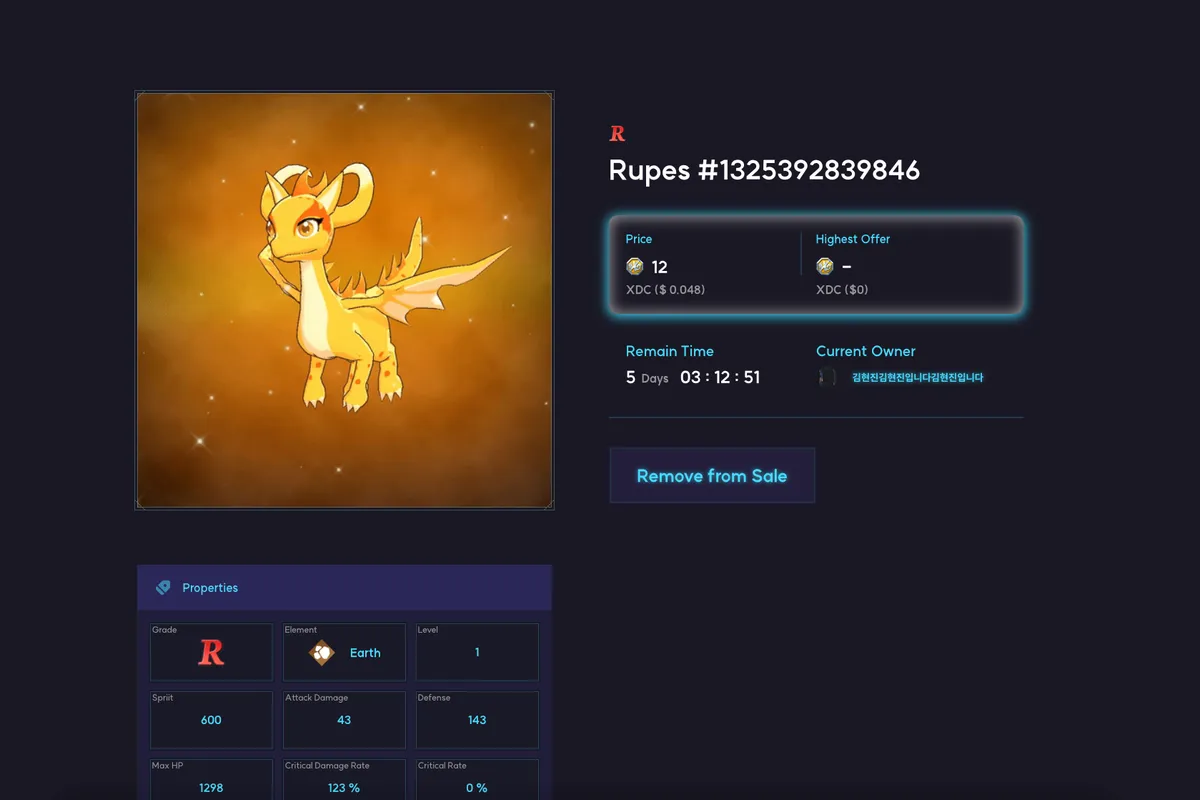Image resolution: width=1200 pixels, height=800 pixels.
Task: Click the Attack Damage value 43
Action: pyautogui.click(x=344, y=720)
